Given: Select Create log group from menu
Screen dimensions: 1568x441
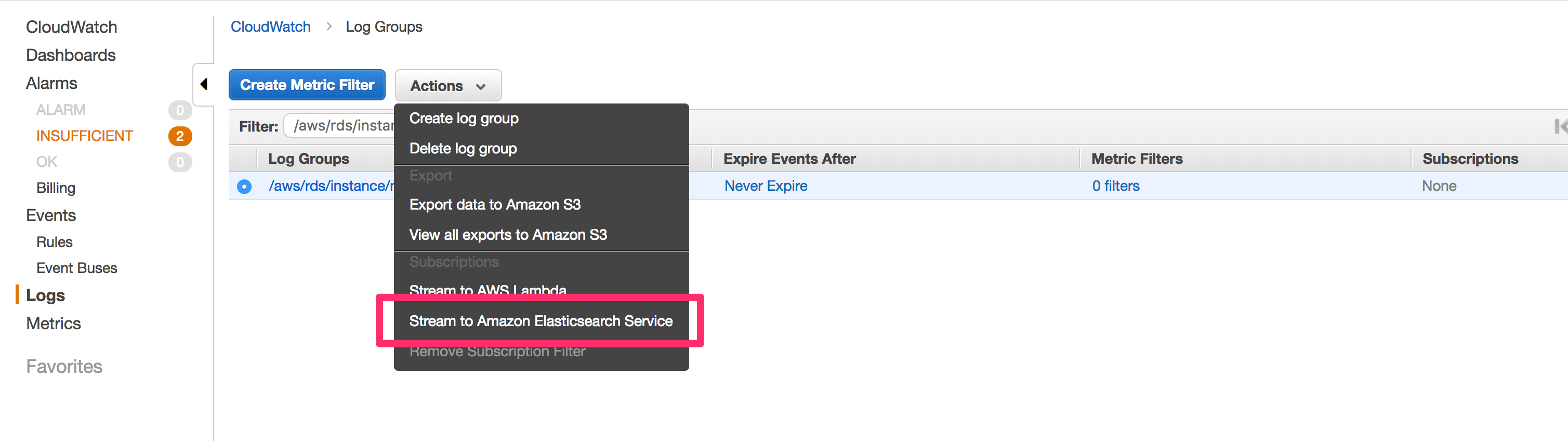Looking at the screenshot, I should [x=463, y=118].
